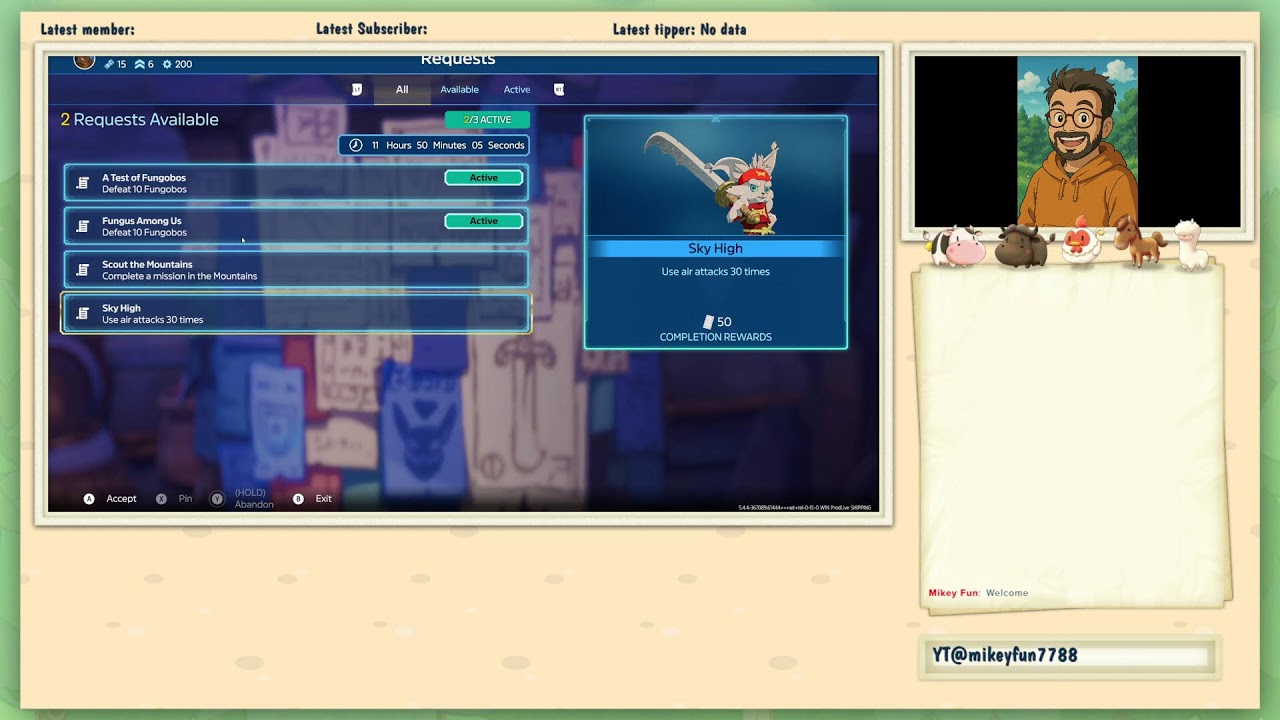Click the (HOLD) Abandon prompt

coord(254,499)
